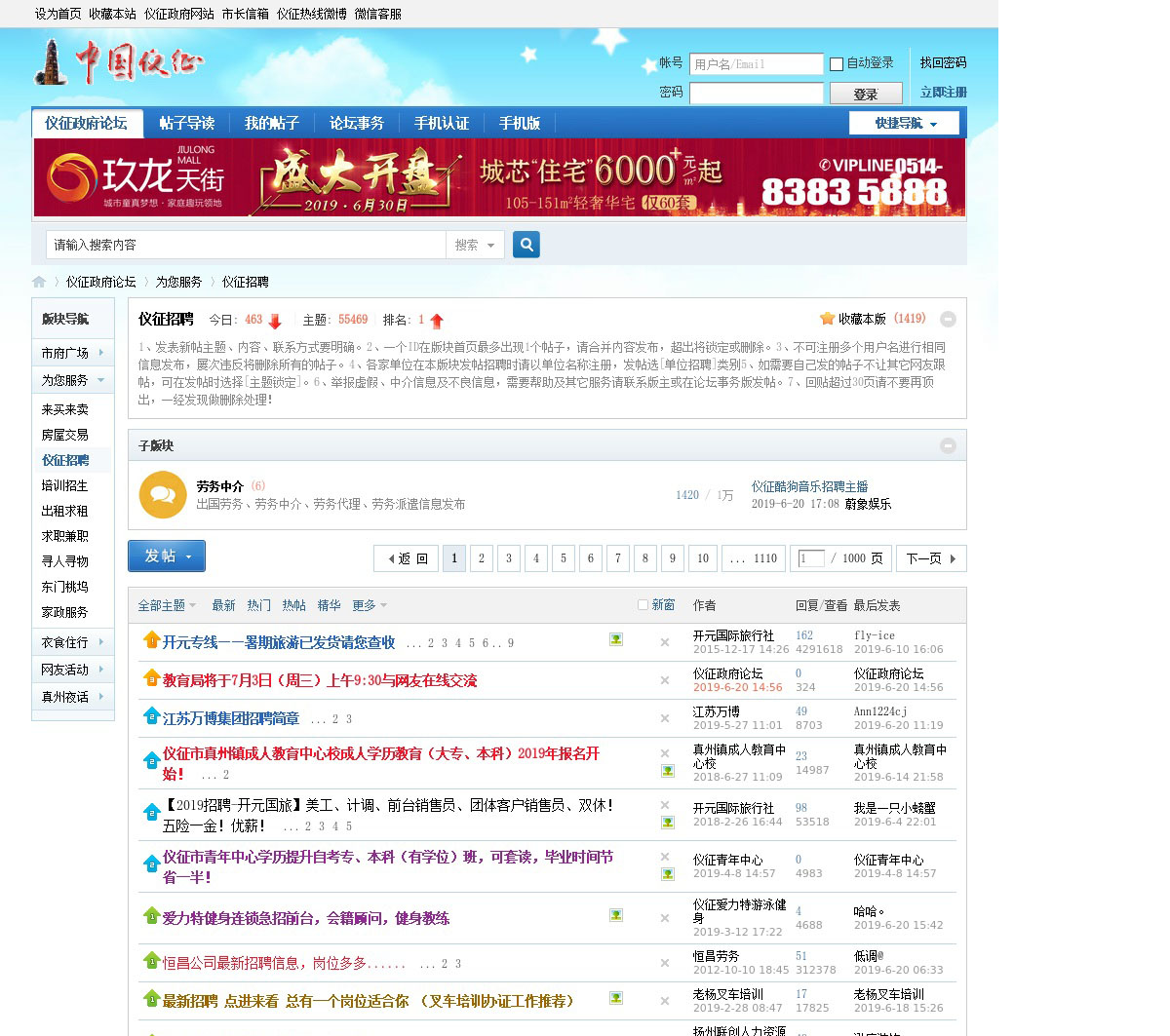Viewport: 1170px width, 1036px height.
Task: Click the 立即注册 link
Action: pos(943,93)
